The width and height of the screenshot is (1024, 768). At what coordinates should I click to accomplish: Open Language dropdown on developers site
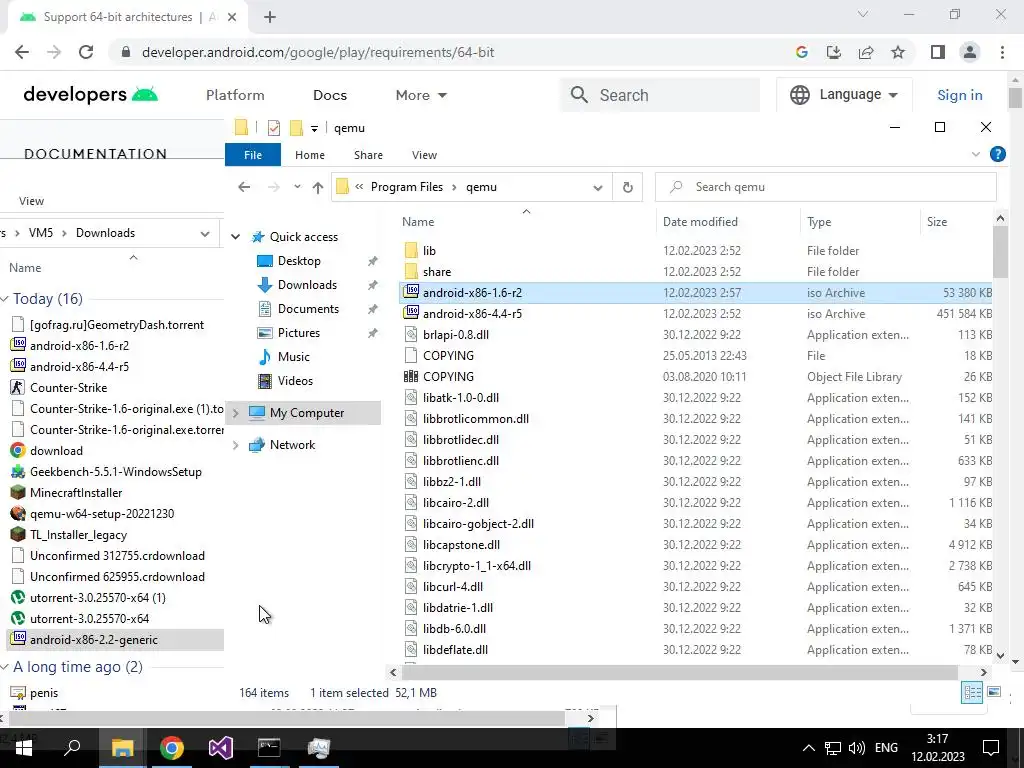[844, 95]
